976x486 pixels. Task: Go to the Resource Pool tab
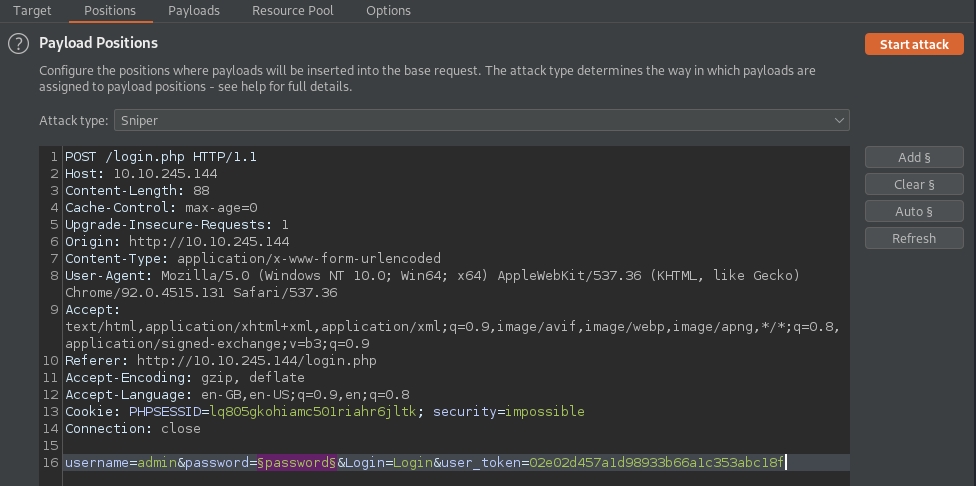click(x=293, y=11)
